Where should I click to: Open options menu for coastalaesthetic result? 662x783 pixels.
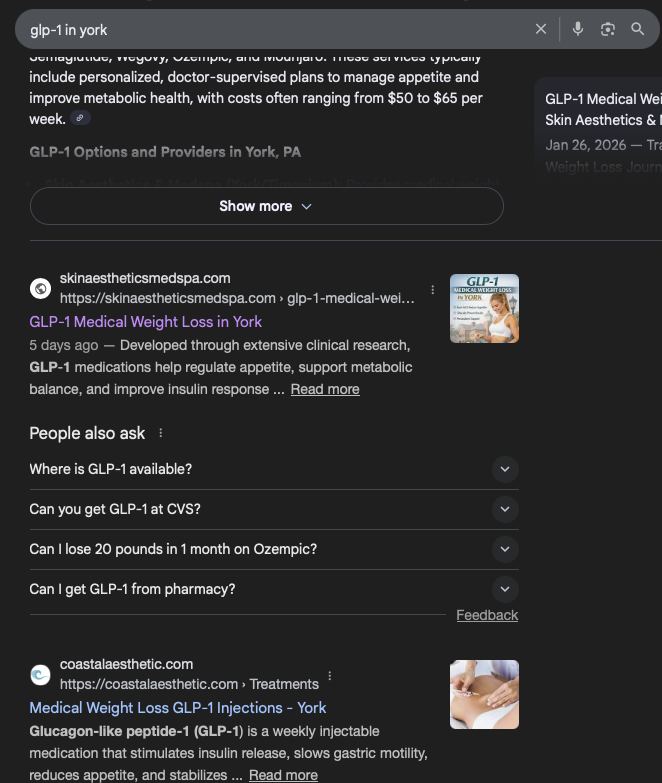[x=330, y=676]
